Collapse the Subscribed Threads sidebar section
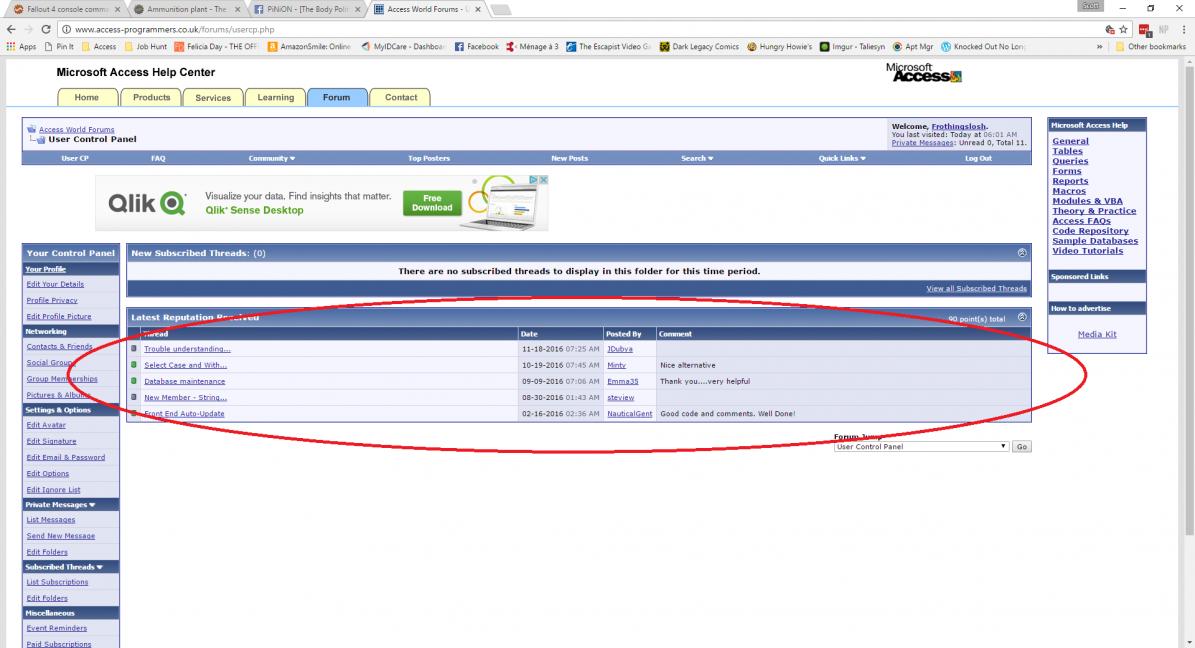The height and width of the screenshot is (648, 1195). click(x=100, y=567)
